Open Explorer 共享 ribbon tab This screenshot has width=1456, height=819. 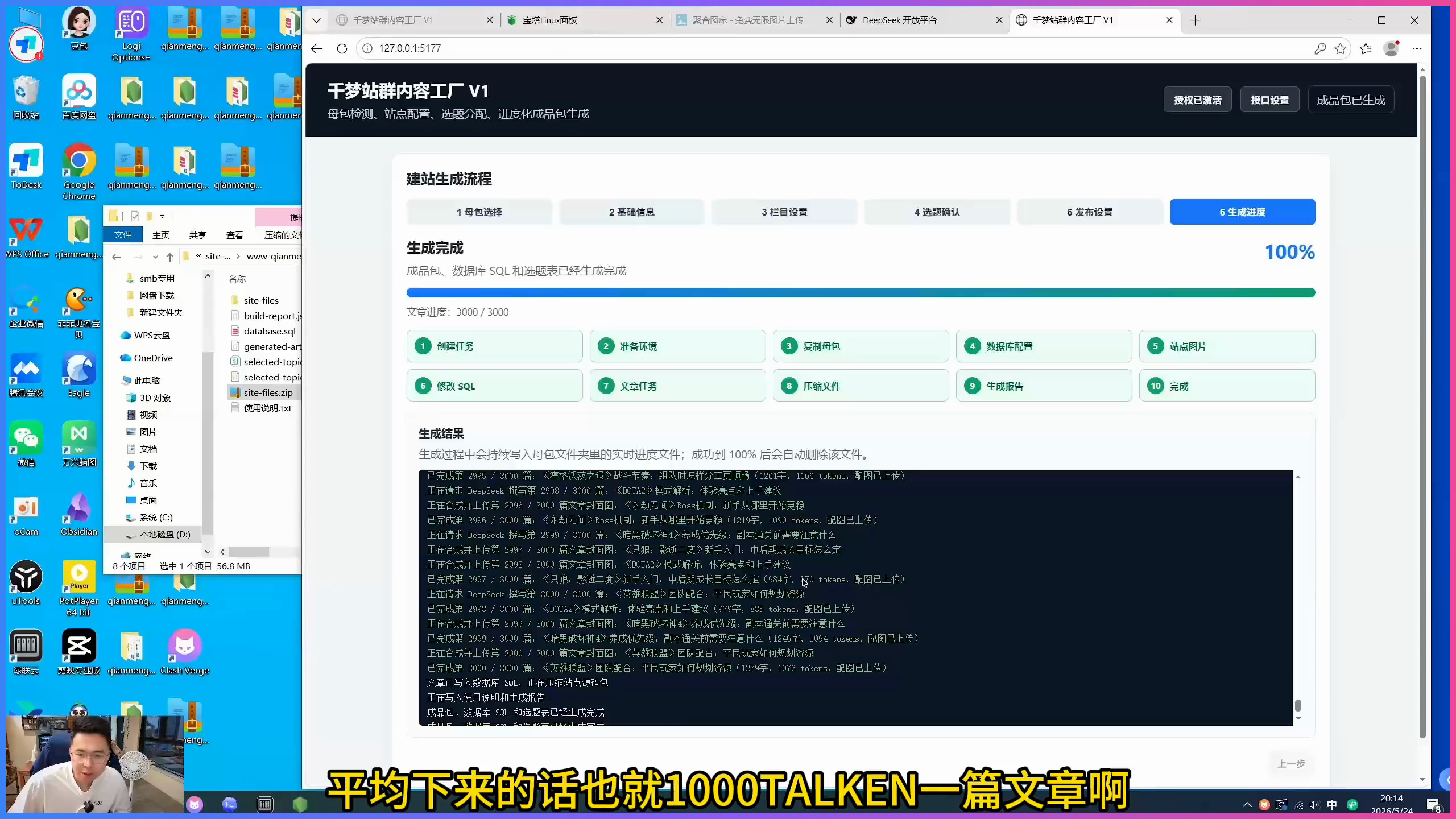197,234
